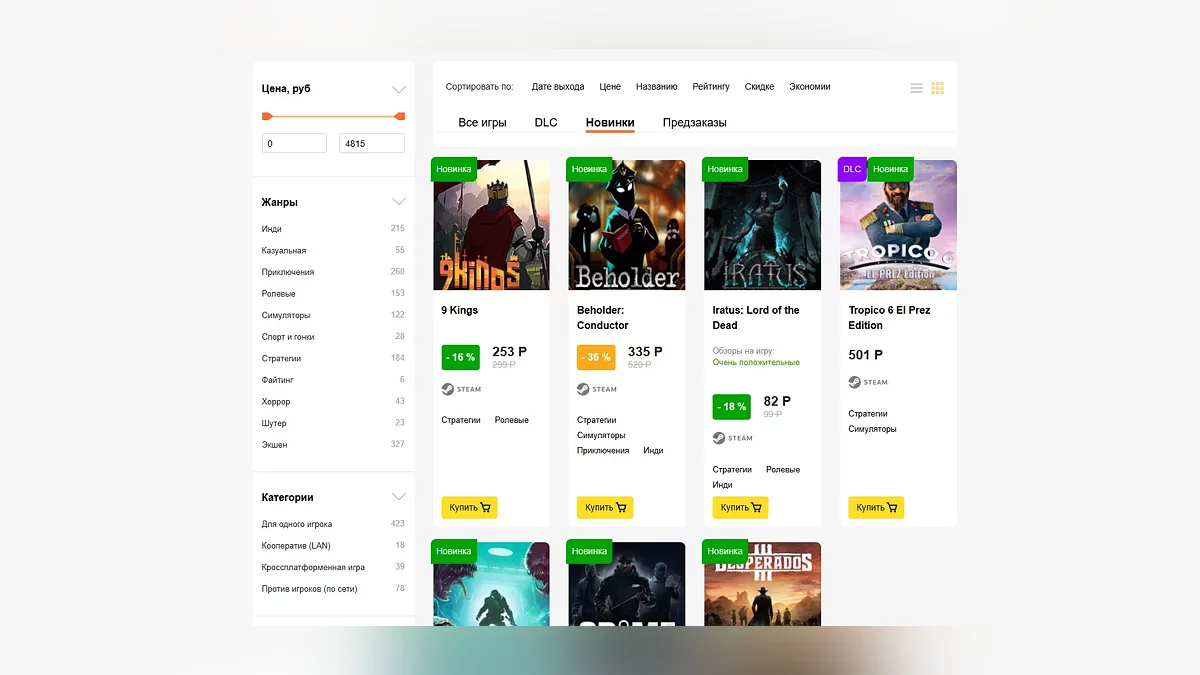
Task: Filter by Стратегии genre
Action: coord(281,358)
